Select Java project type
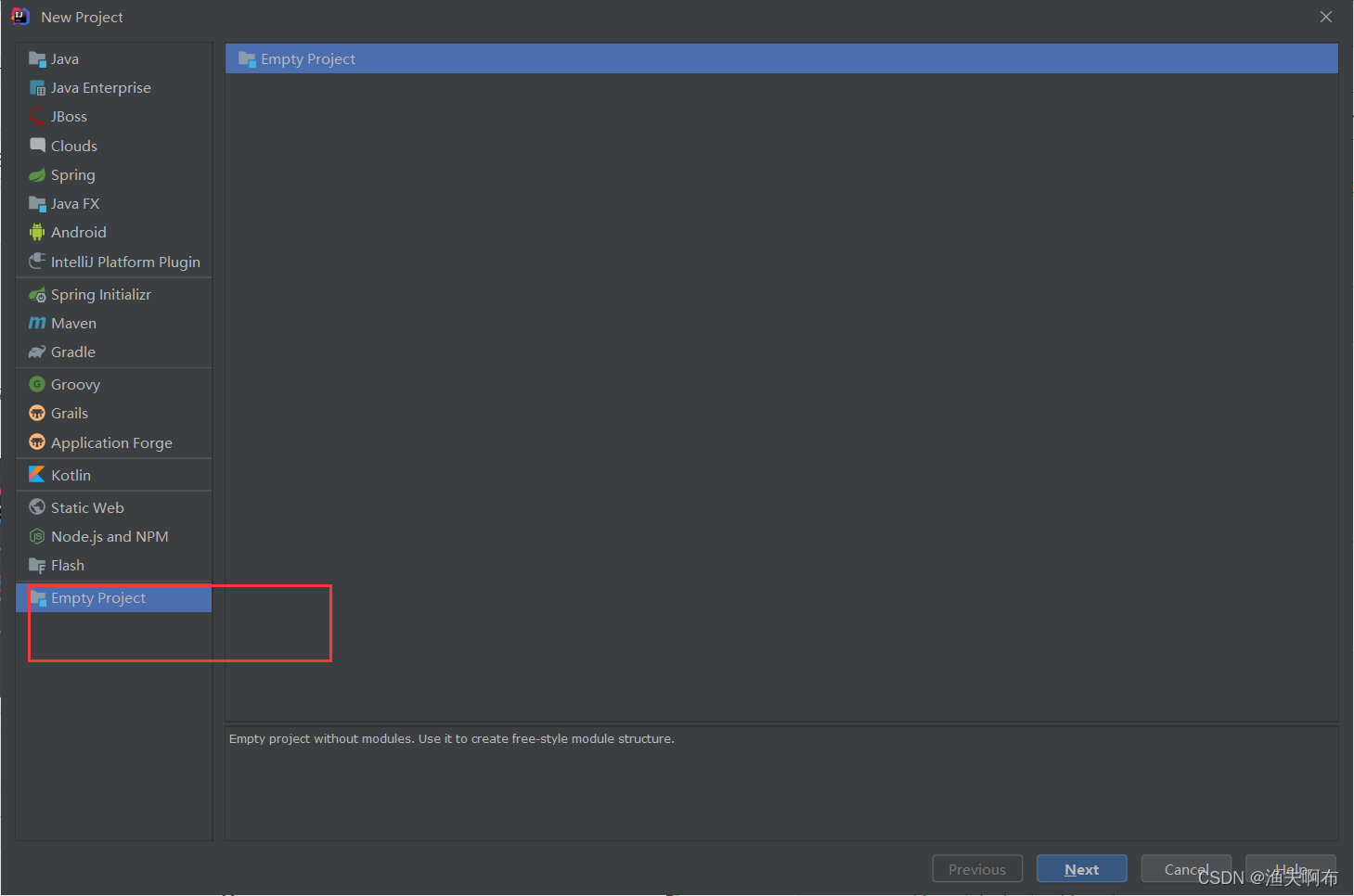Viewport: 1354px width, 896px height. (x=114, y=59)
